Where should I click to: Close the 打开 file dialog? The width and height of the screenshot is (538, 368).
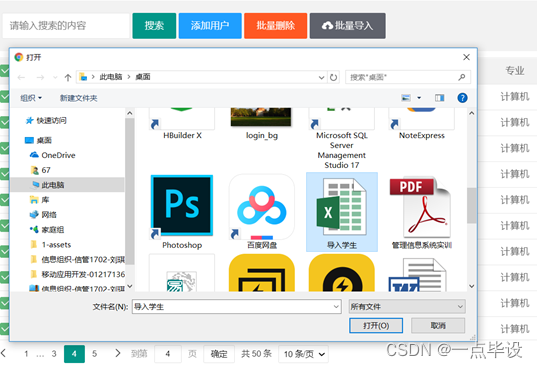466,57
